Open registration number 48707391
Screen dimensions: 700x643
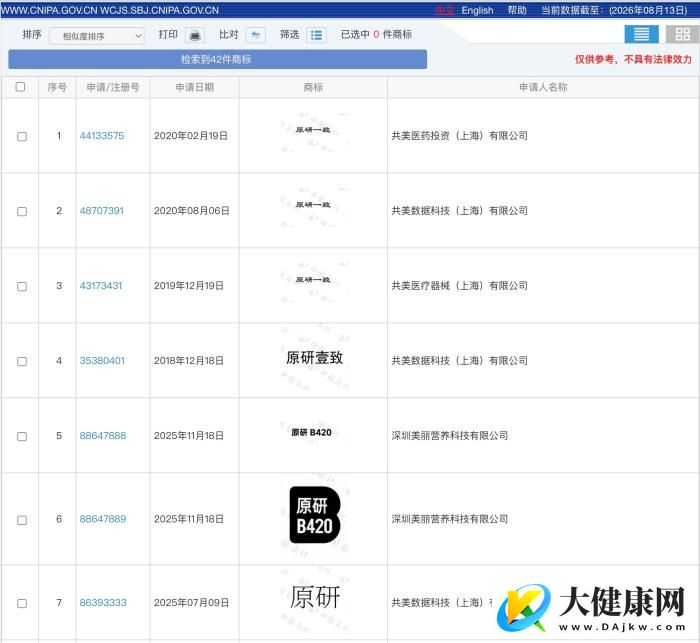click(102, 211)
